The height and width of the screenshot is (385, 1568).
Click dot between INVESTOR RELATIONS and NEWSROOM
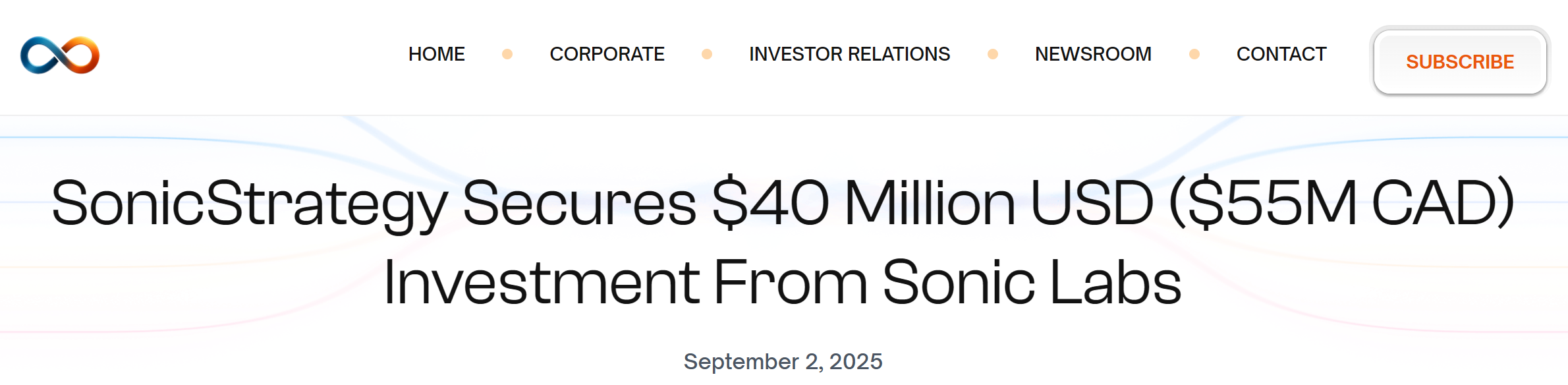[x=993, y=54]
